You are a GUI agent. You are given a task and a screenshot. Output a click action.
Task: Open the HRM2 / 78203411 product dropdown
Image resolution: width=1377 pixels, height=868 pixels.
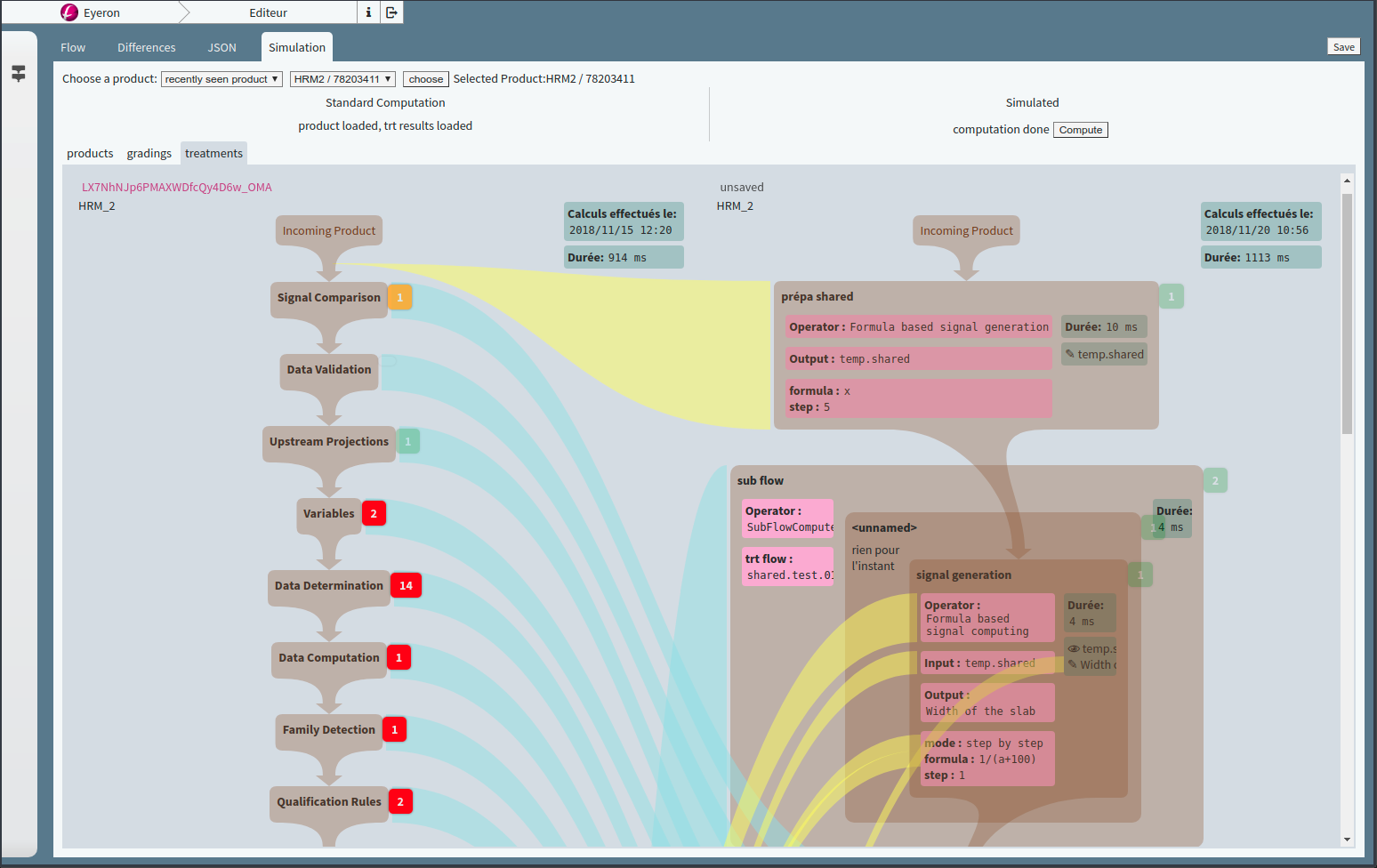(342, 79)
